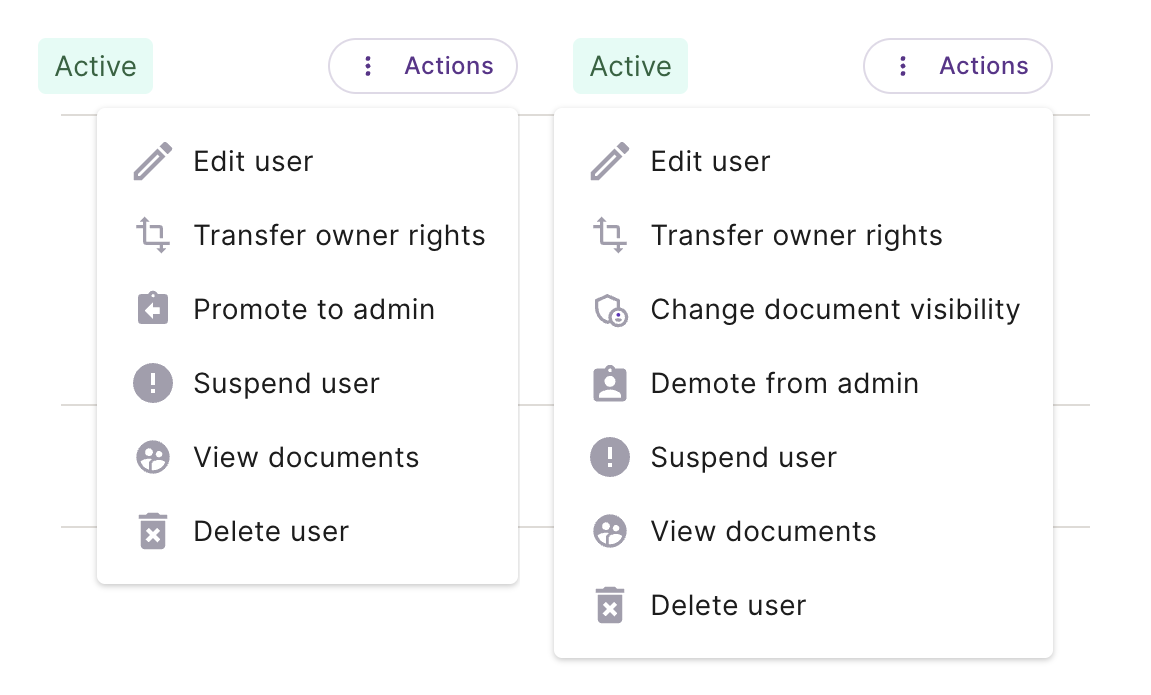
Task: Click the shield icon for document visibility
Action: point(611,310)
